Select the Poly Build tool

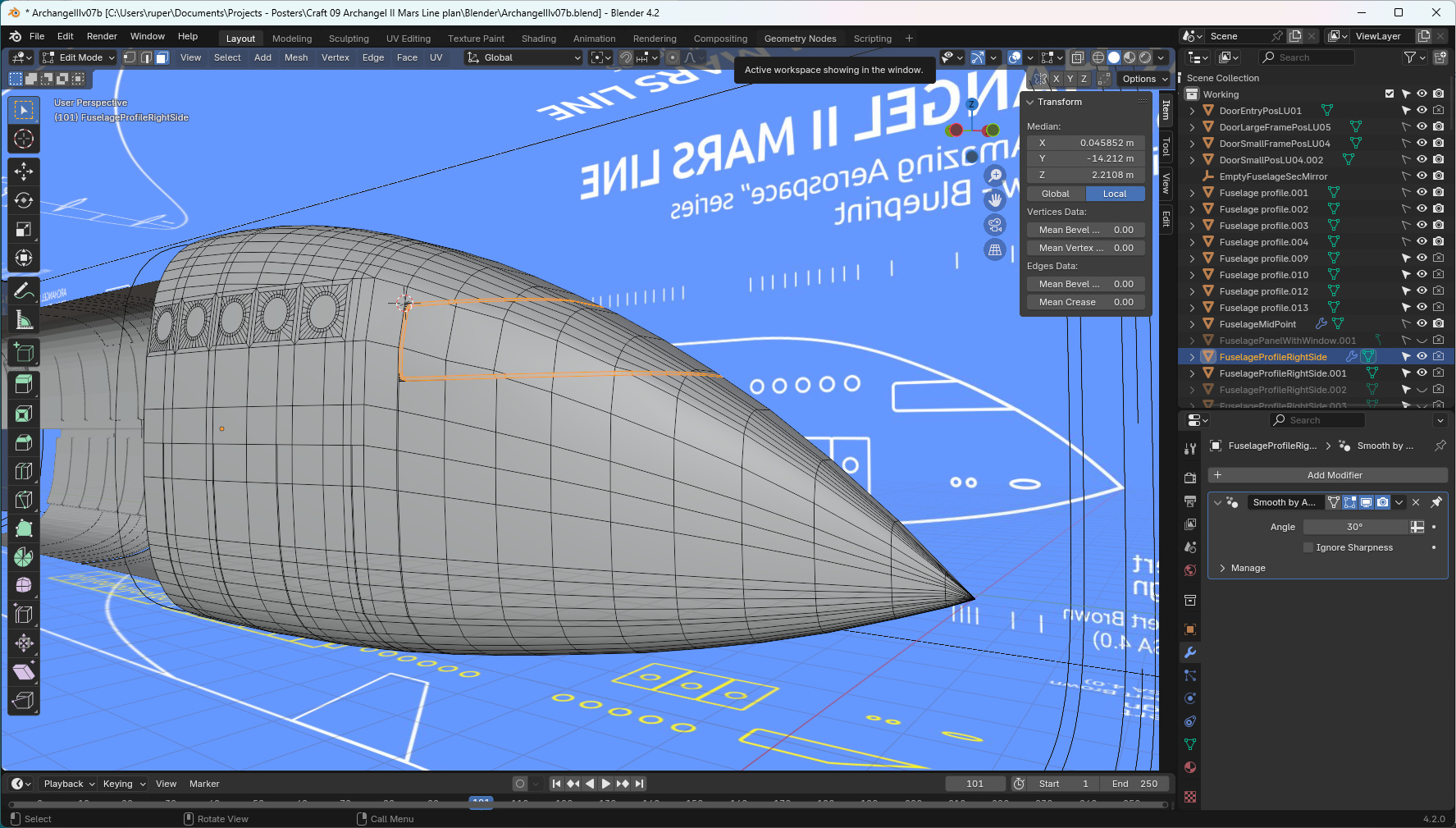[x=24, y=528]
